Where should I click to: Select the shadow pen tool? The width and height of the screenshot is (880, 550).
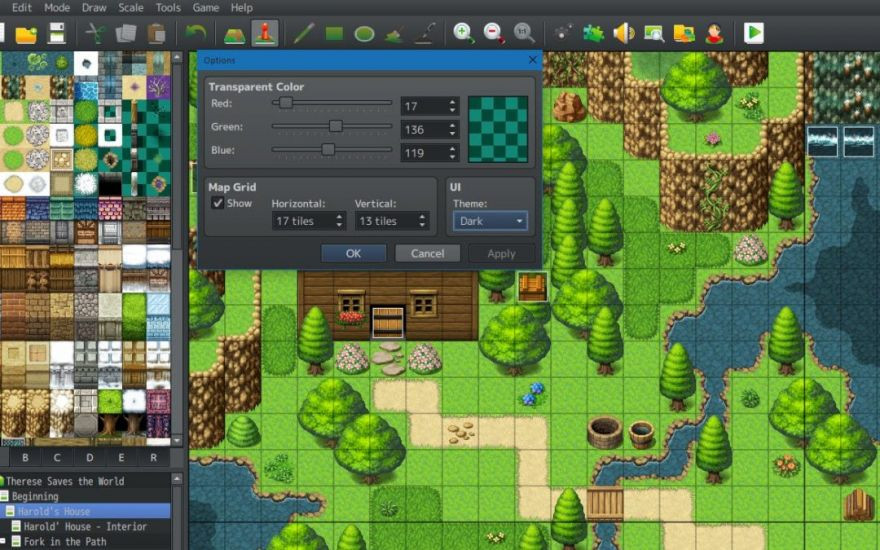point(425,34)
